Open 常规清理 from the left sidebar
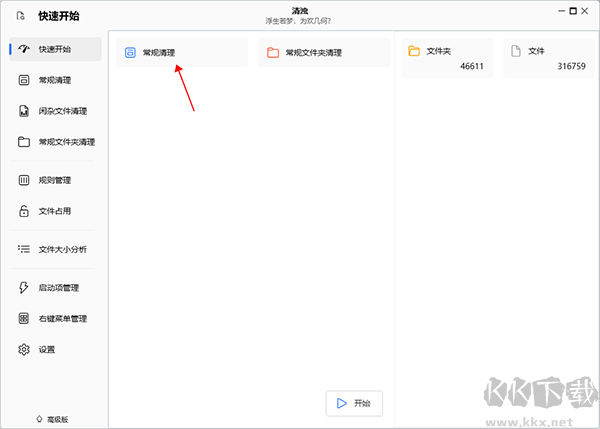This screenshot has height=429, width=600. [54, 80]
